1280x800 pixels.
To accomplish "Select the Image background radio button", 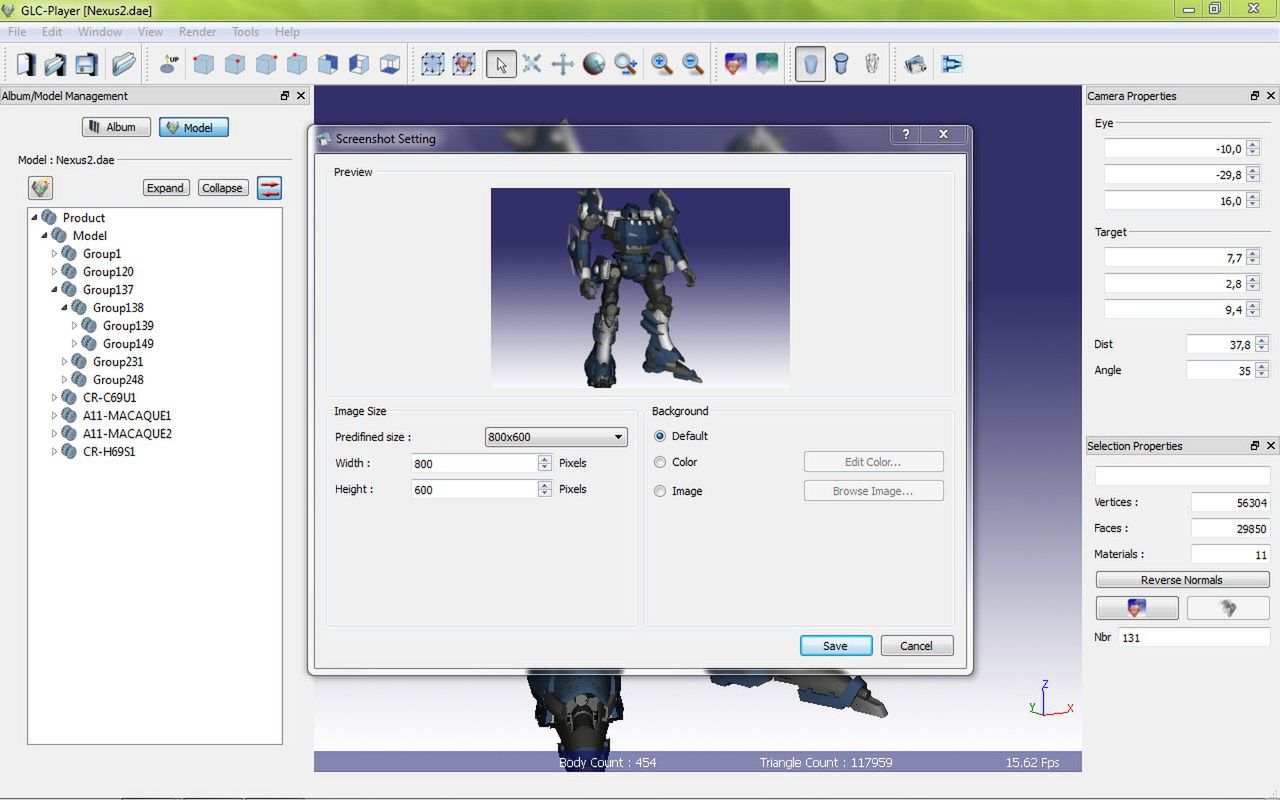I will (660, 491).
